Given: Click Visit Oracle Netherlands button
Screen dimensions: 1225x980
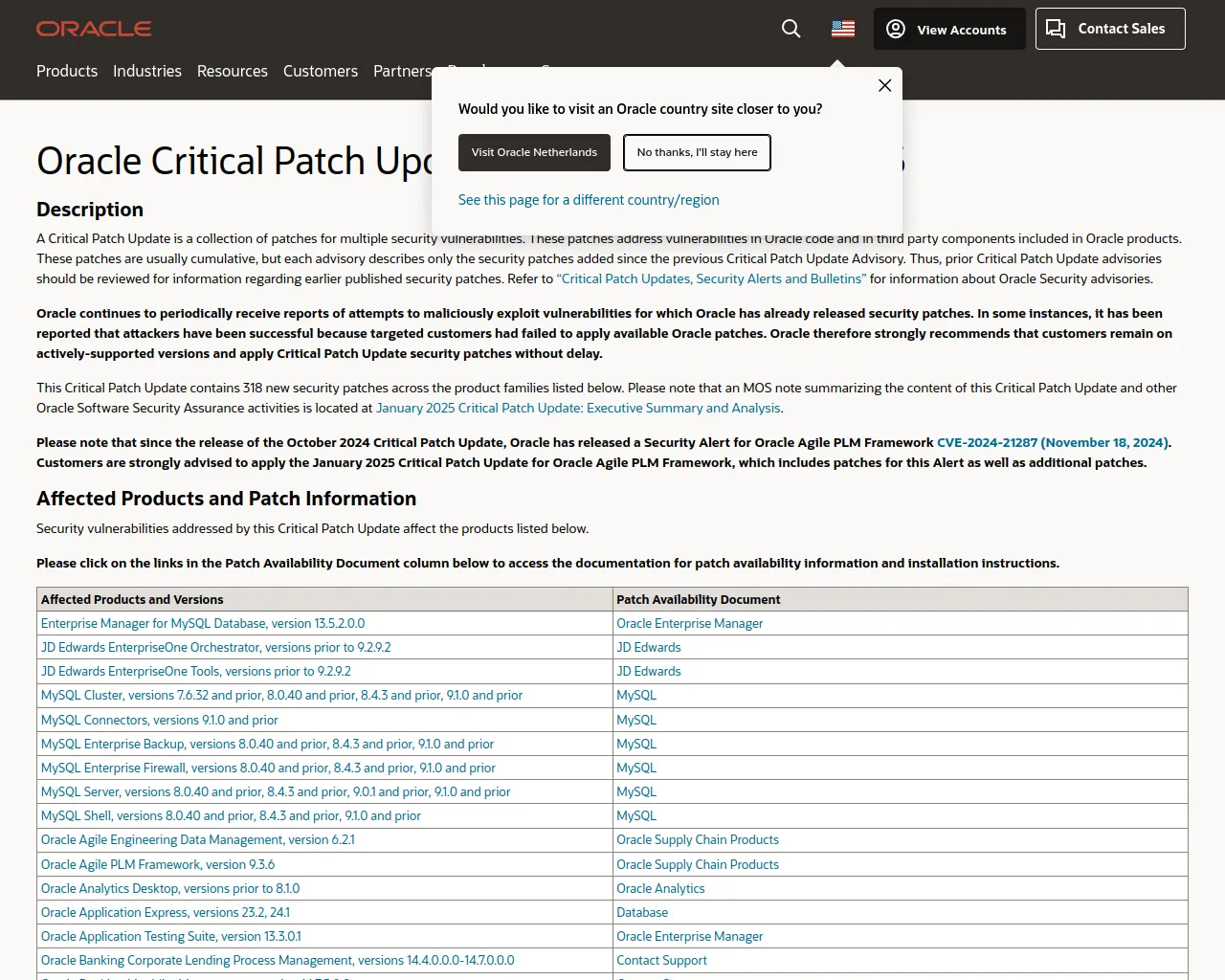Looking at the screenshot, I should tap(534, 152).
